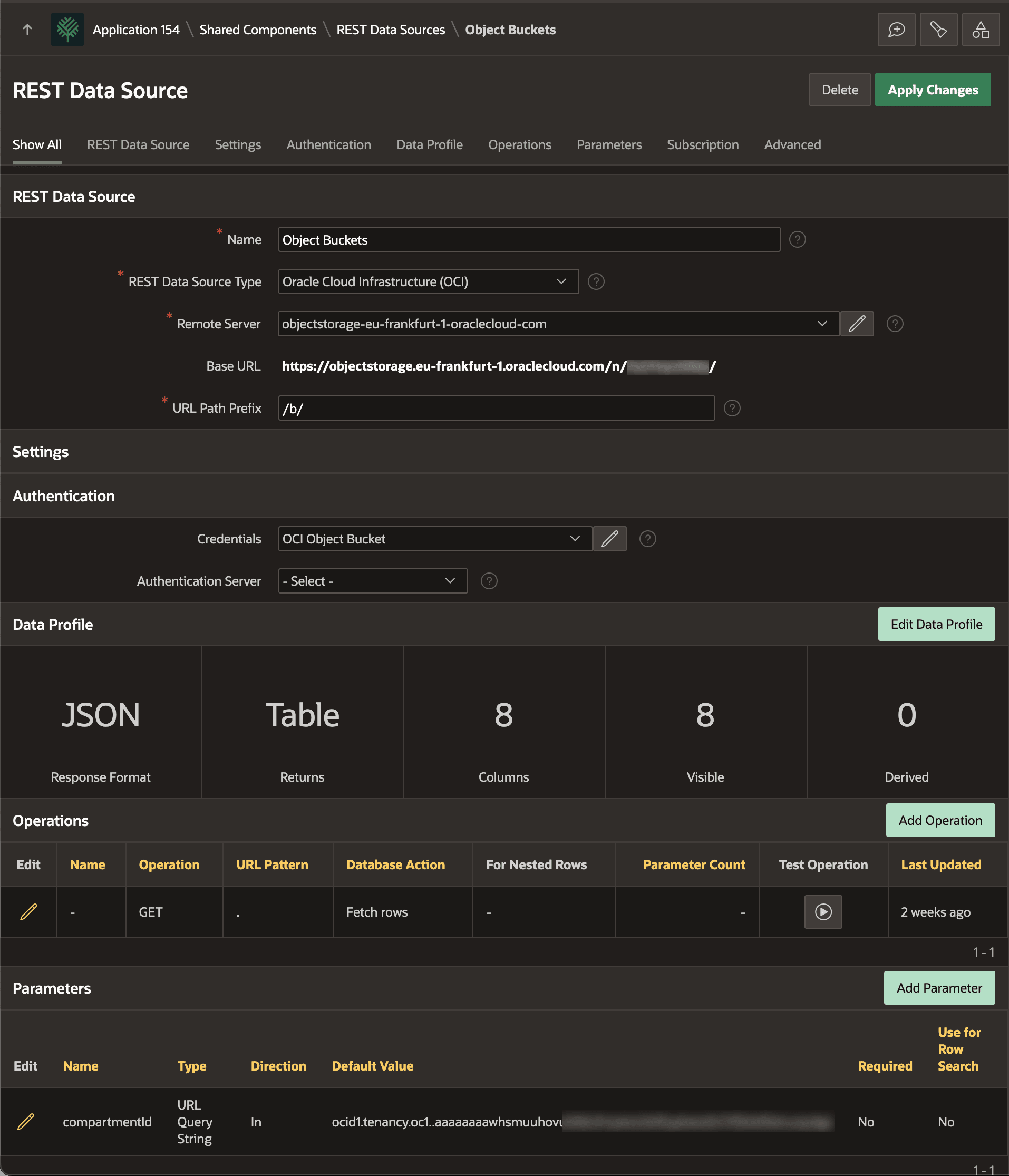Expand the Remote Server select list
Screen dimensions: 1009x1176
558,324
